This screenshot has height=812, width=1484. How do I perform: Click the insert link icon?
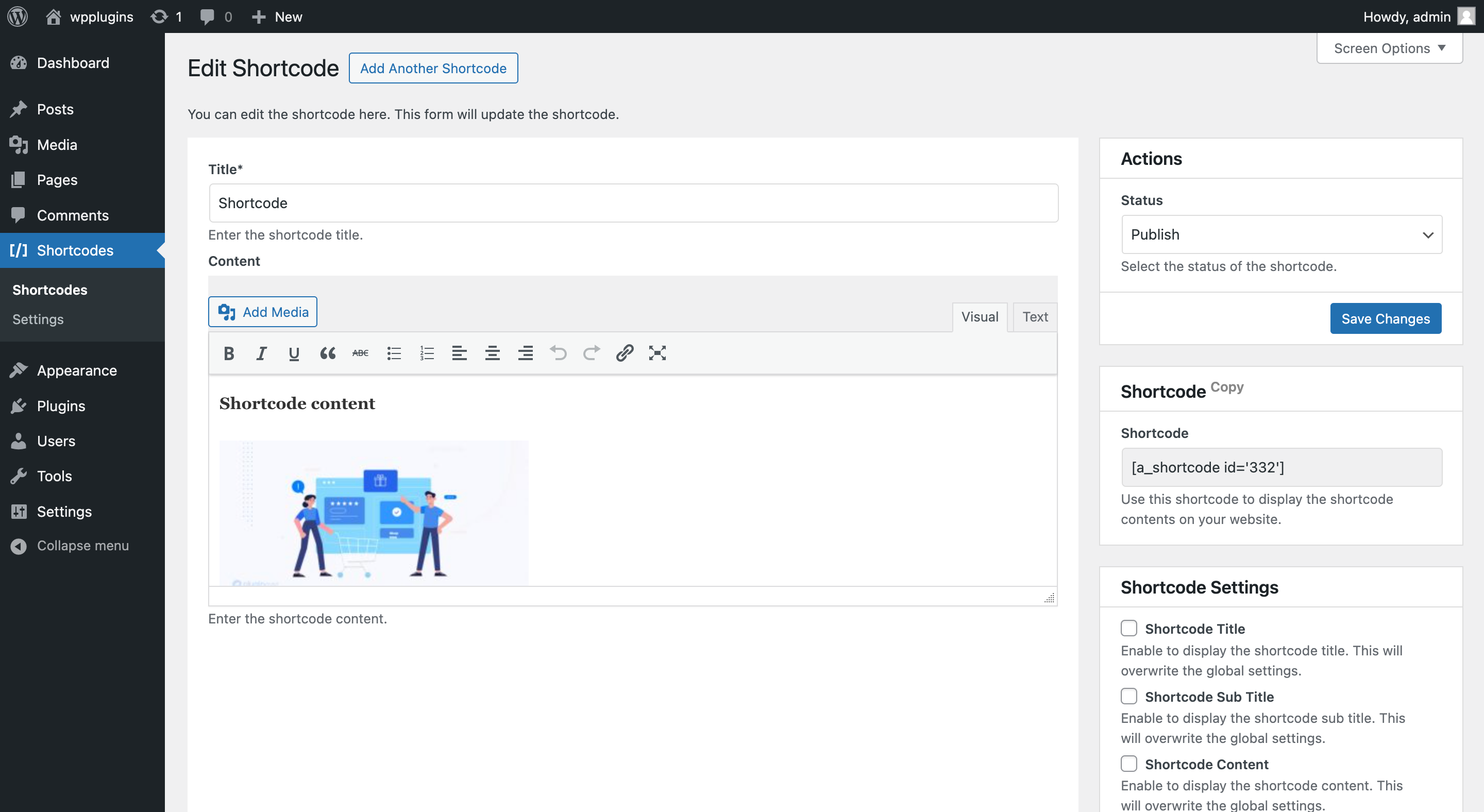[625, 353]
